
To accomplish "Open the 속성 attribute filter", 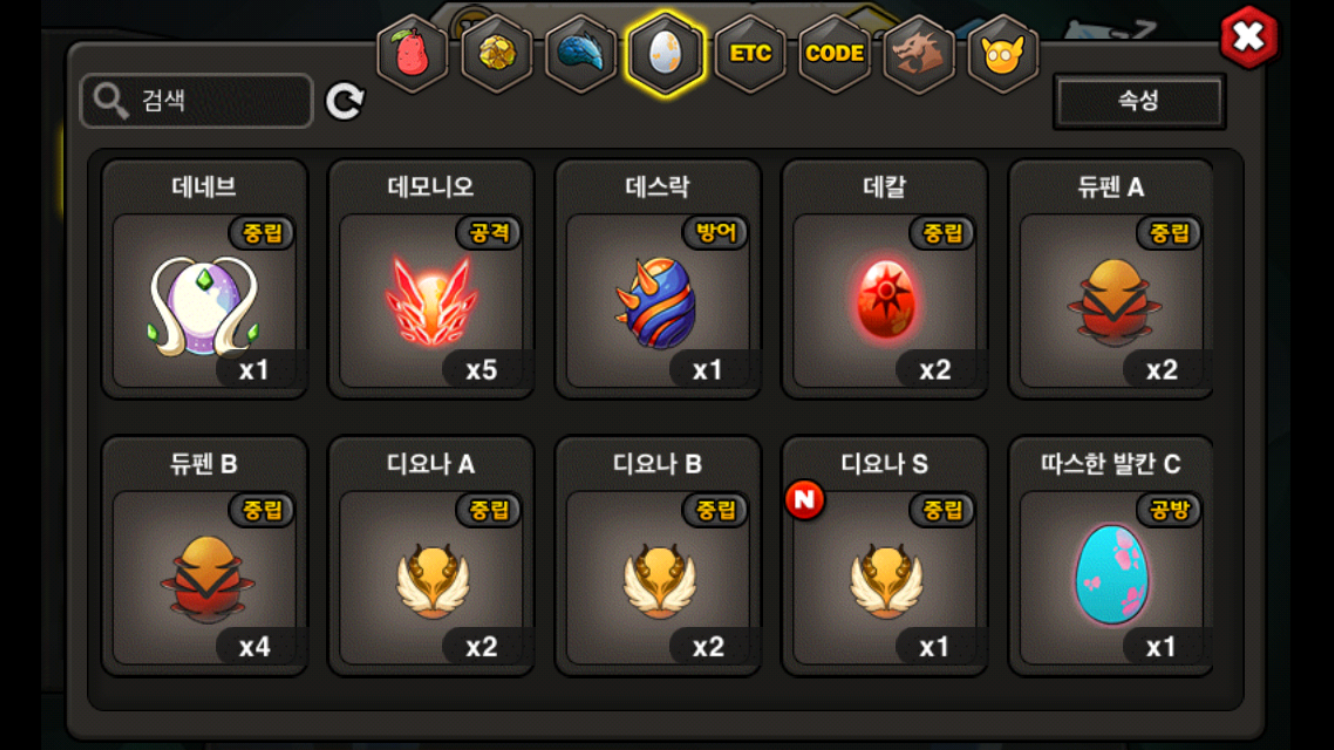I will [x=1139, y=101].
